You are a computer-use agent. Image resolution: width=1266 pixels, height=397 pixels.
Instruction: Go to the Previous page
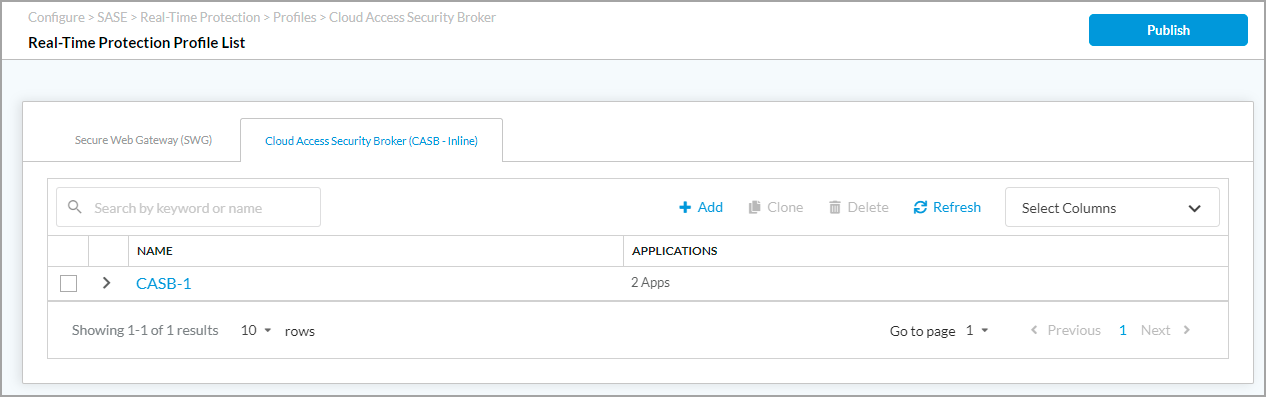[x=1065, y=330]
